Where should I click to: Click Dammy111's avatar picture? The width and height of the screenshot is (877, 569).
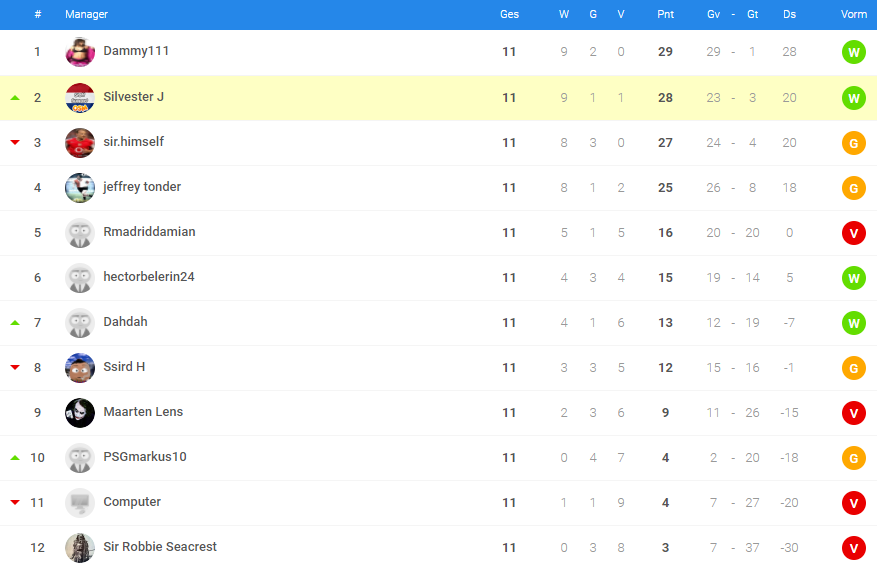pyautogui.click(x=80, y=52)
